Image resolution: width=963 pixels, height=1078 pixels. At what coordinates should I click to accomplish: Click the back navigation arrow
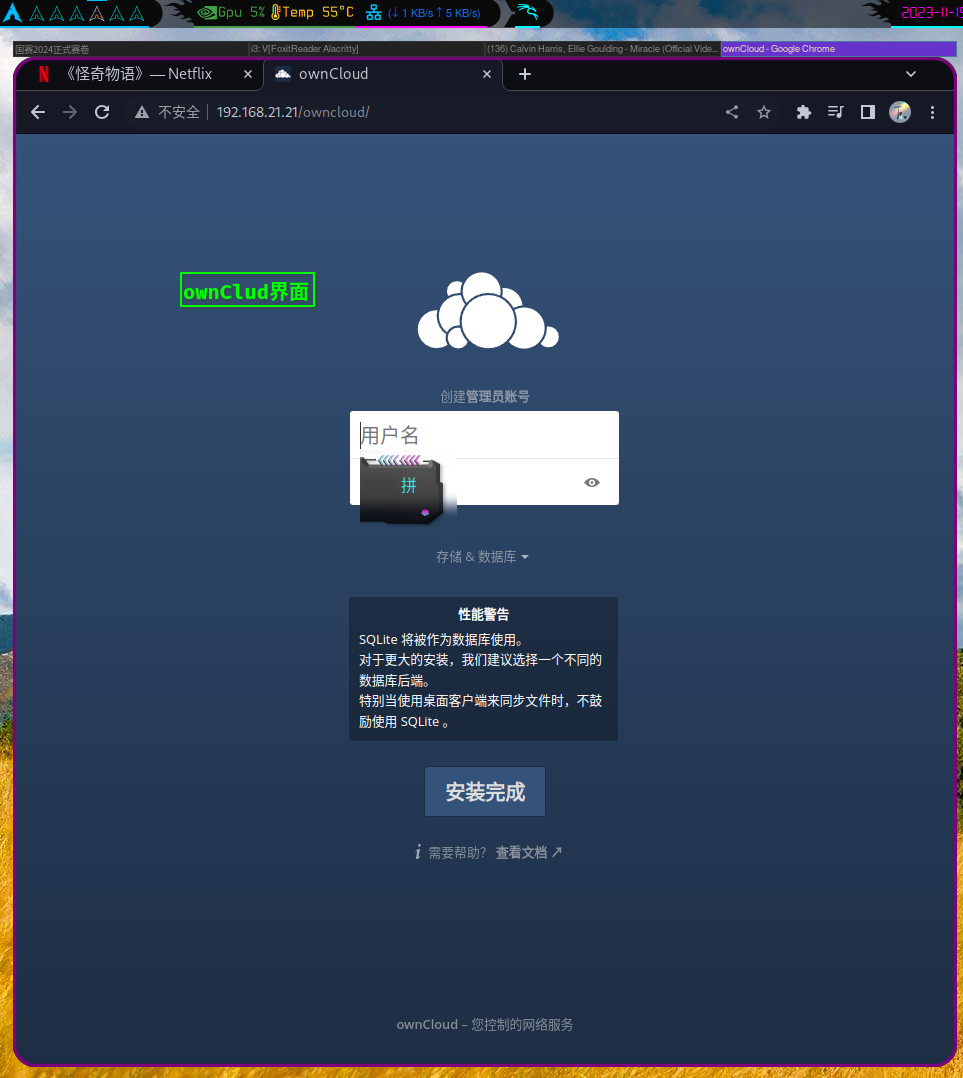pos(38,112)
